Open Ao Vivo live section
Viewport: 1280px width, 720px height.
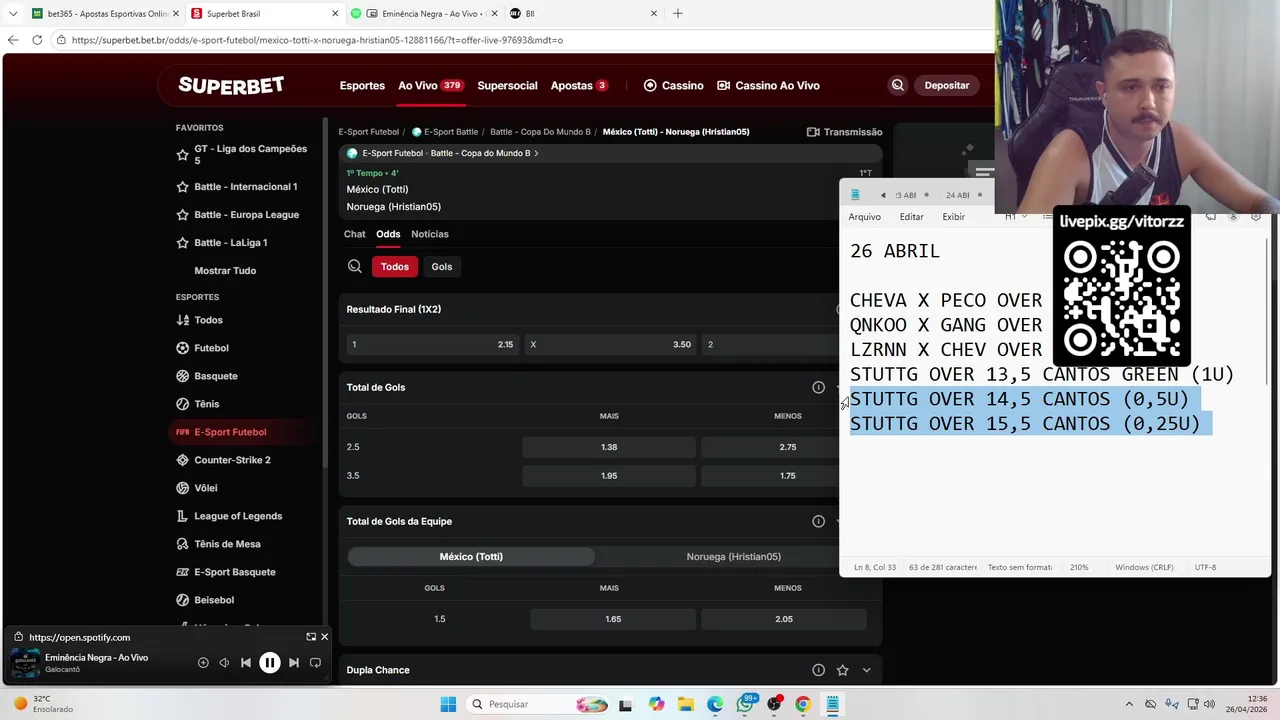430,85
